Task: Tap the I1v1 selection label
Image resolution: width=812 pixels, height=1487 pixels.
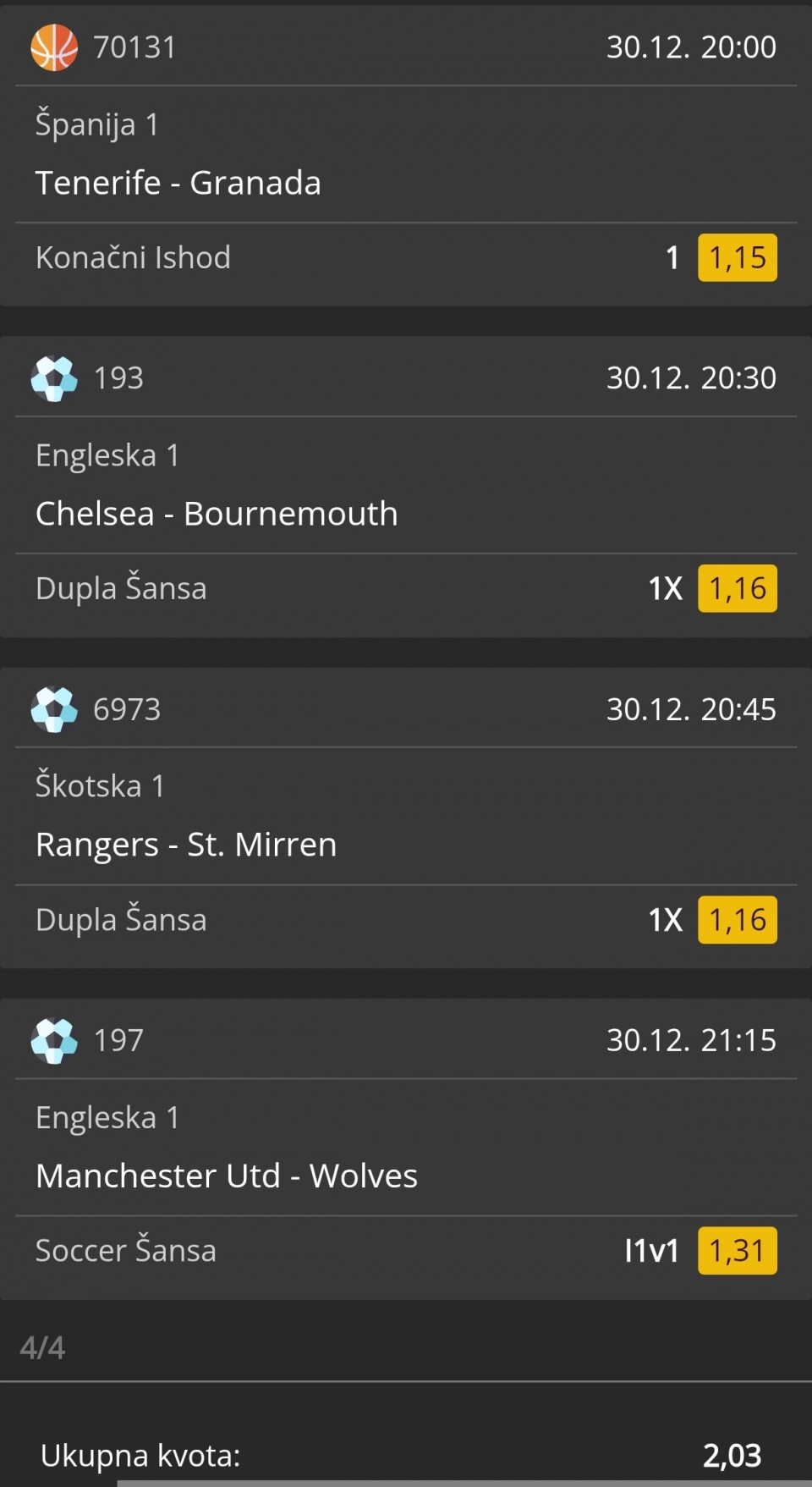Action: pyautogui.click(x=651, y=1250)
